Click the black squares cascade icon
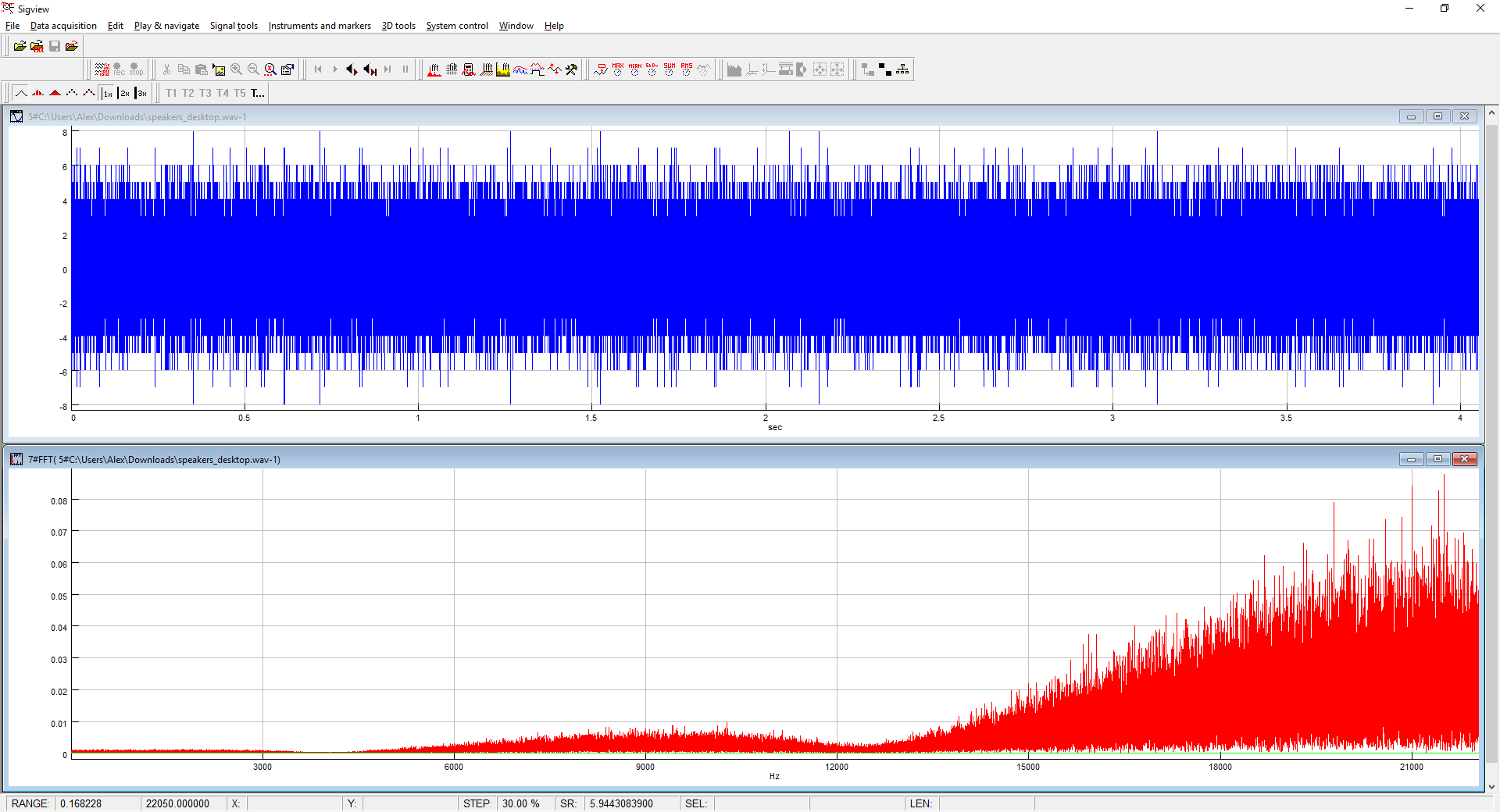 point(885,69)
